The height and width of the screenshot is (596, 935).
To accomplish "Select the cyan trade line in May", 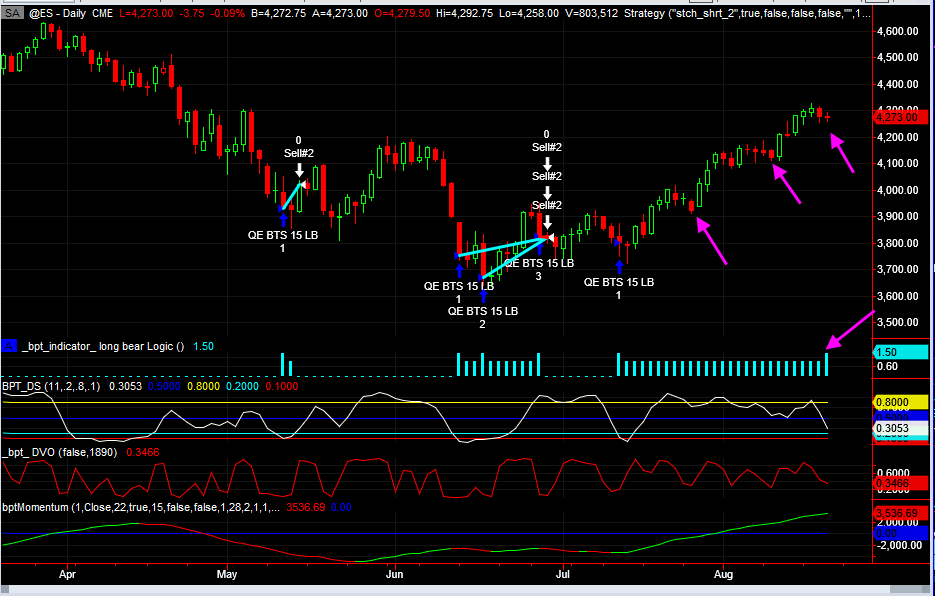I will click(291, 195).
